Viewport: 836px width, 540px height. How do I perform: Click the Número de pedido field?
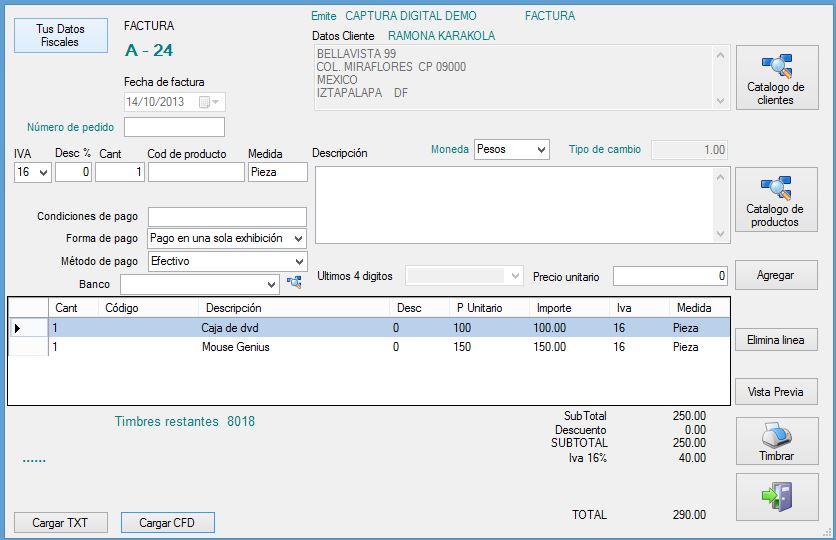(x=174, y=127)
